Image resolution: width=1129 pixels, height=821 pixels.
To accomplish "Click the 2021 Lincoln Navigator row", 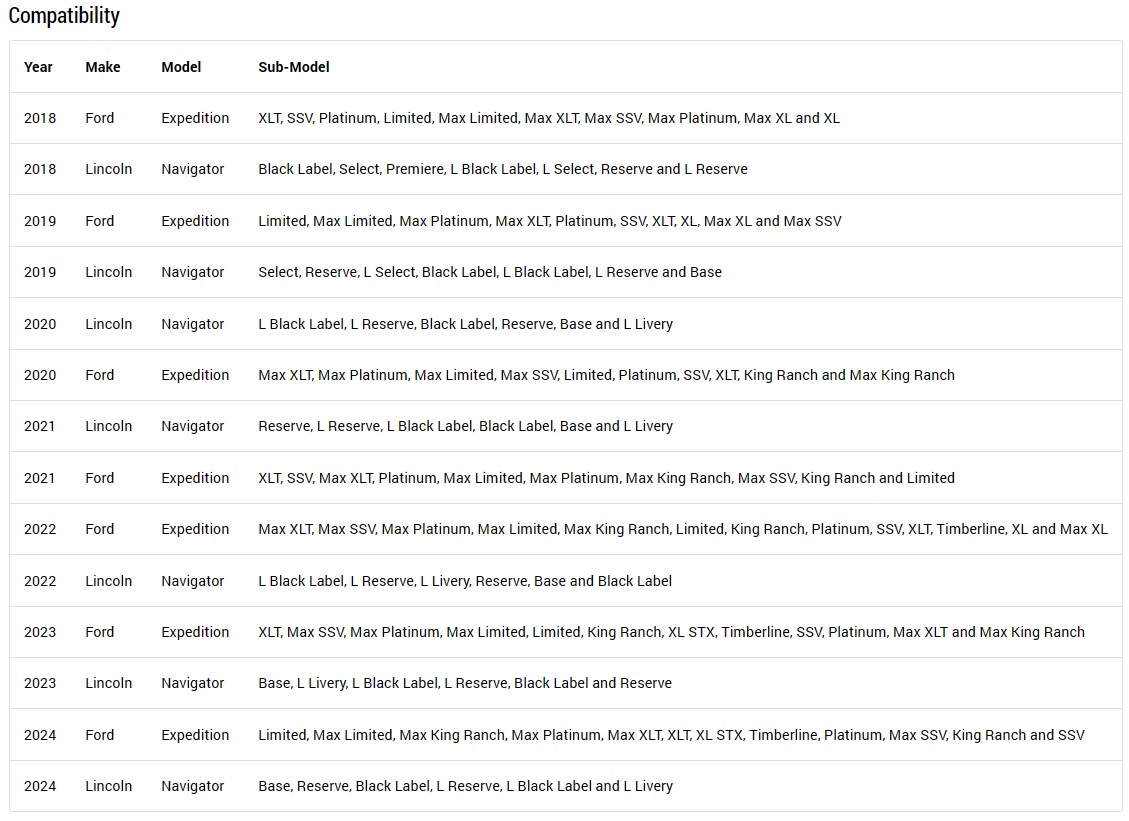I will click(x=565, y=426).
